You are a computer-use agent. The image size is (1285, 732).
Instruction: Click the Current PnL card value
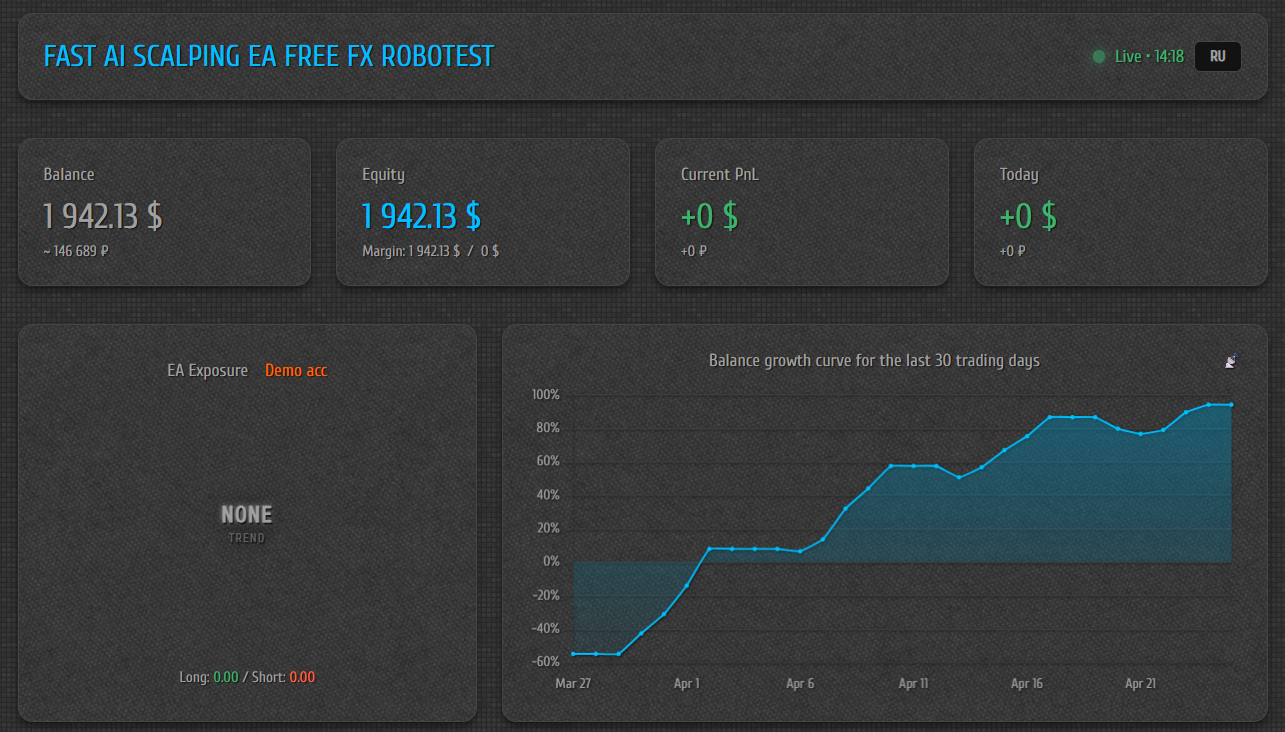click(x=709, y=216)
